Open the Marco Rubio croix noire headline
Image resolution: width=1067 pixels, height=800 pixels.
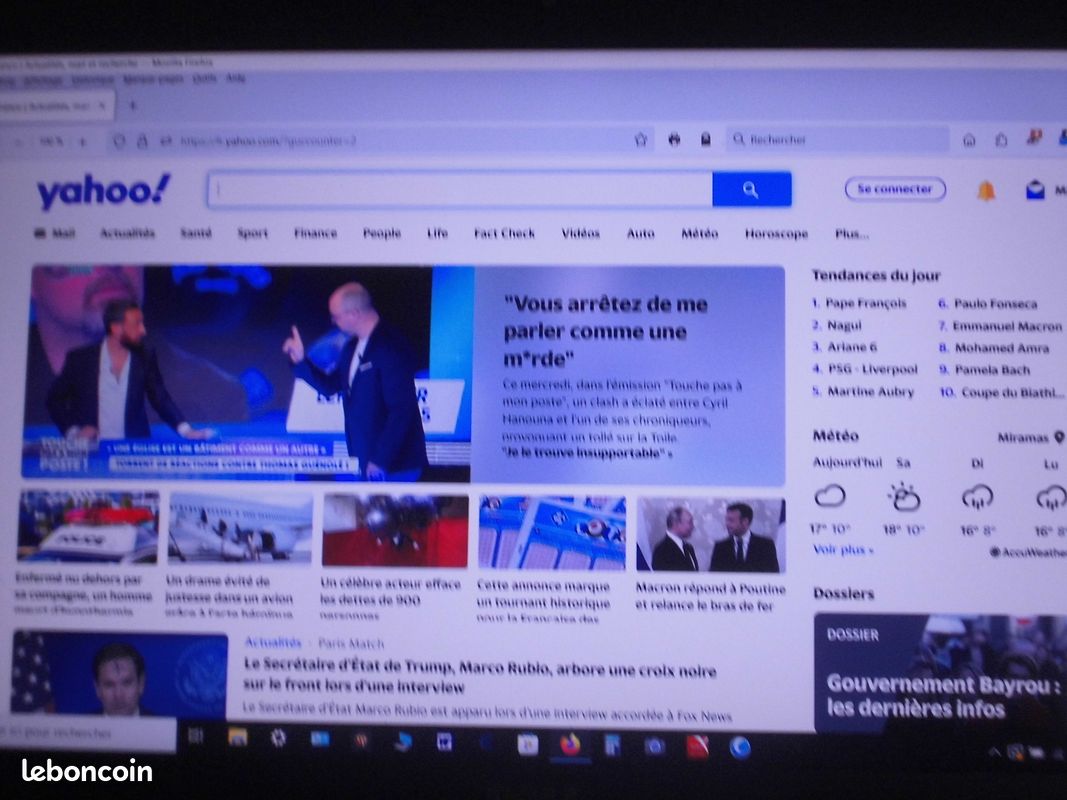480,678
